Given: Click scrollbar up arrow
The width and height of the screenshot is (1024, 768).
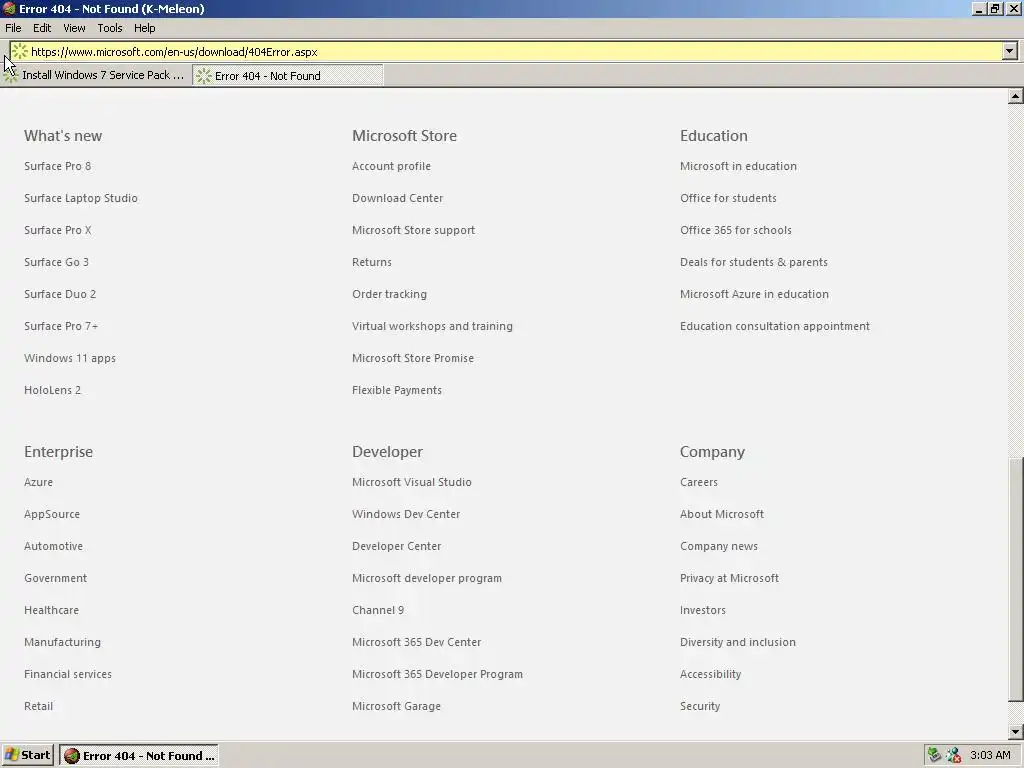Looking at the screenshot, I should 1015,97.
